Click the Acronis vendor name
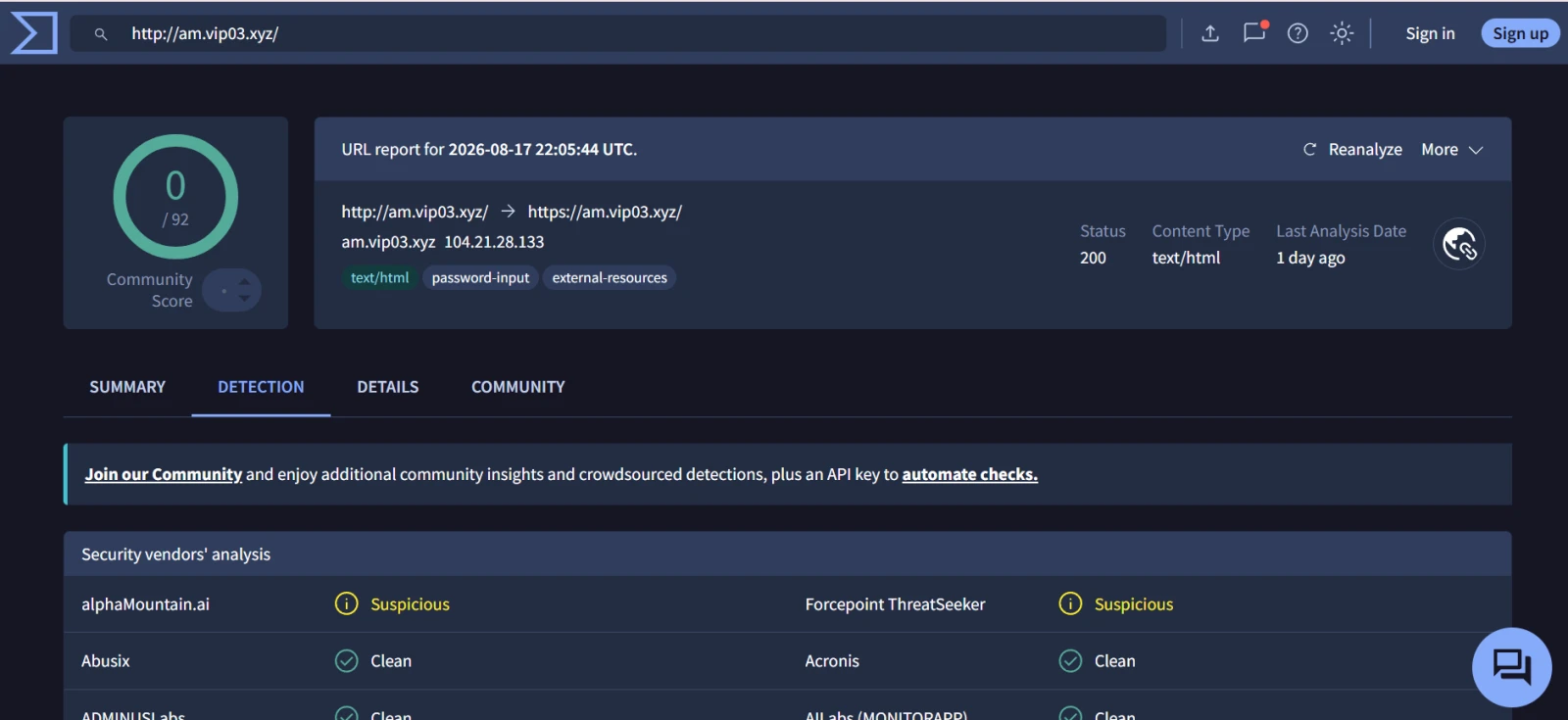This screenshot has height=720, width=1568. tap(832, 661)
